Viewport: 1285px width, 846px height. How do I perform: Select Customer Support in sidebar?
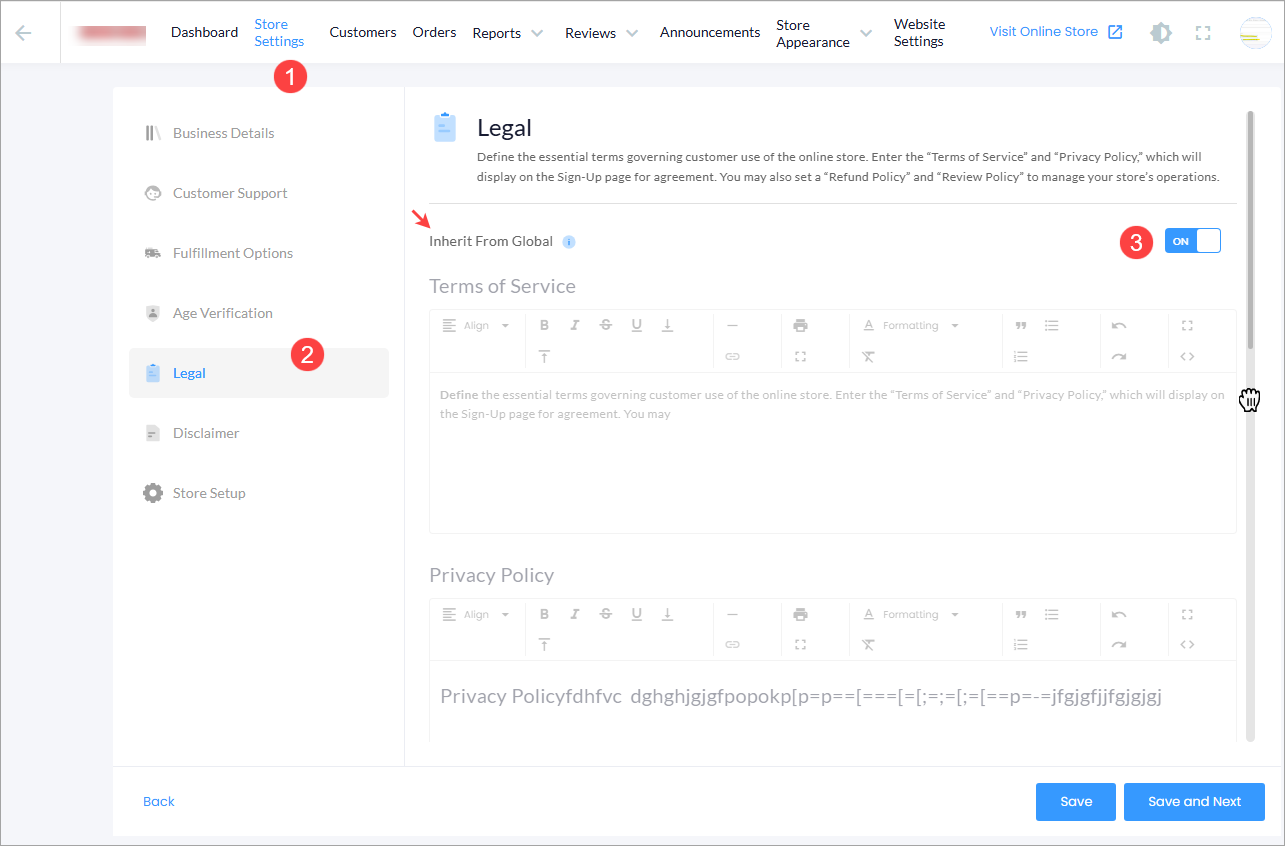pyautogui.click(x=259, y=193)
